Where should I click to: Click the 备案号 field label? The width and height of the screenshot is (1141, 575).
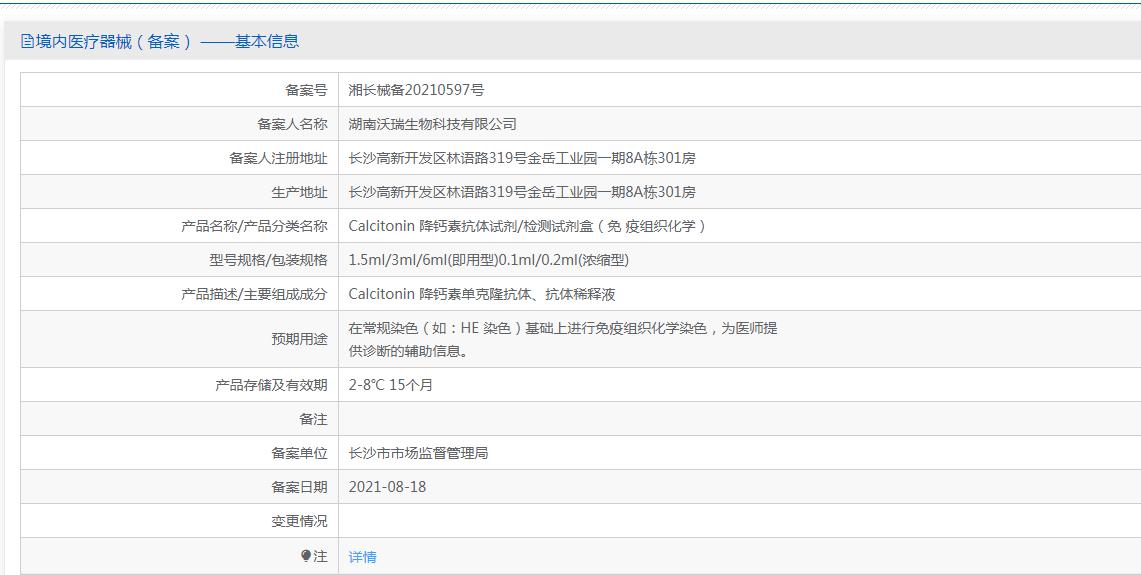[306, 90]
